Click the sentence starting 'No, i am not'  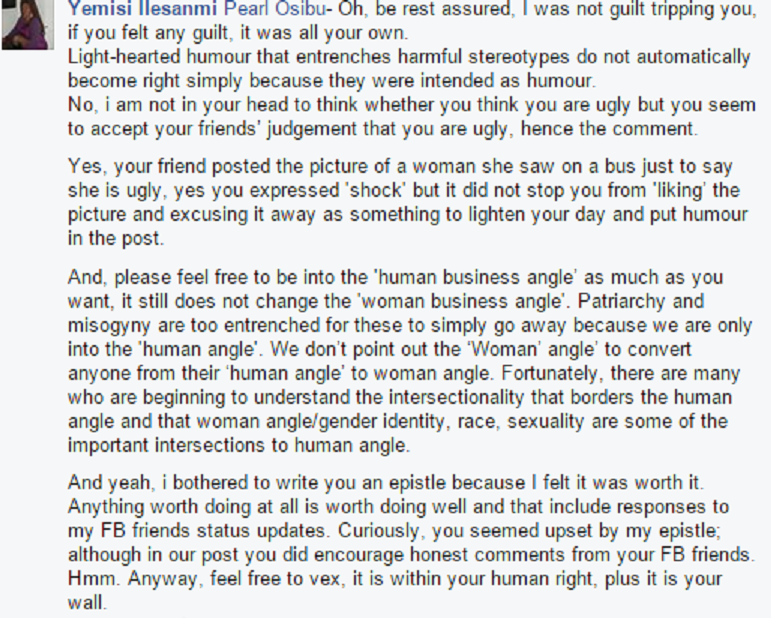pyautogui.click(x=412, y=117)
